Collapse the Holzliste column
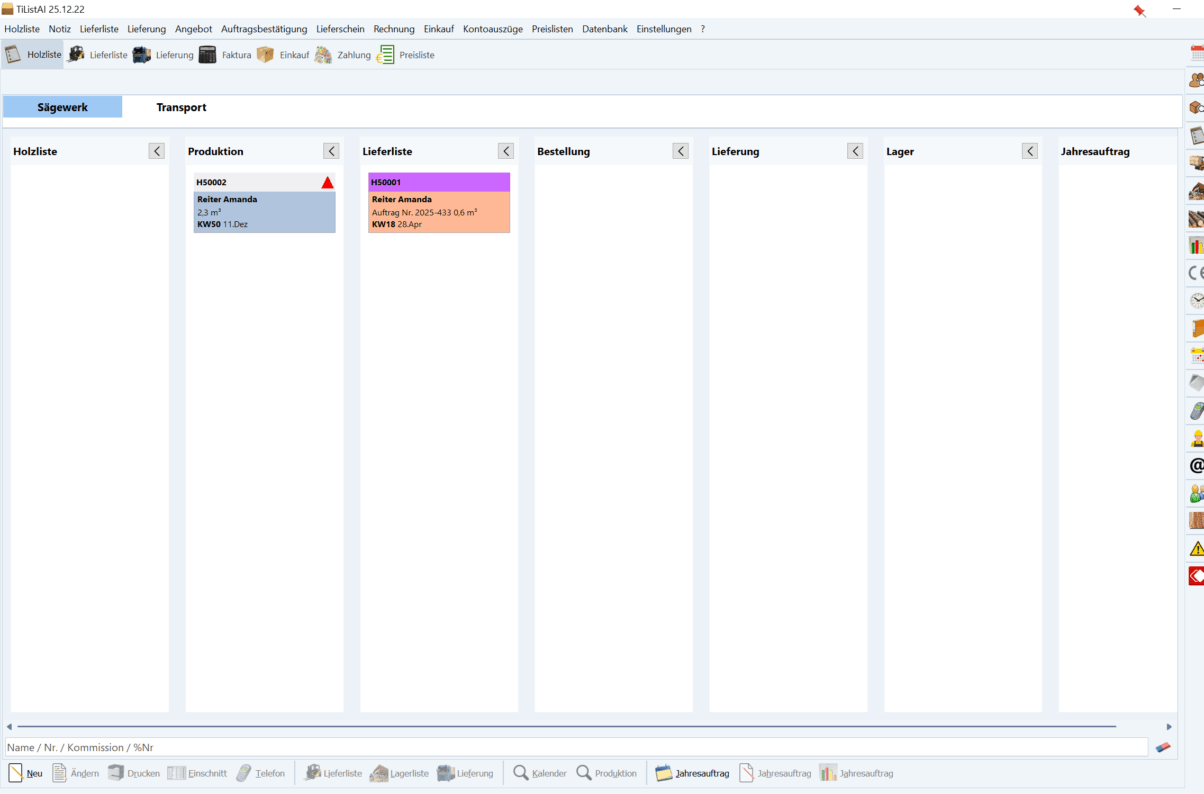Image resolution: width=1204 pixels, height=794 pixels. [x=157, y=151]
